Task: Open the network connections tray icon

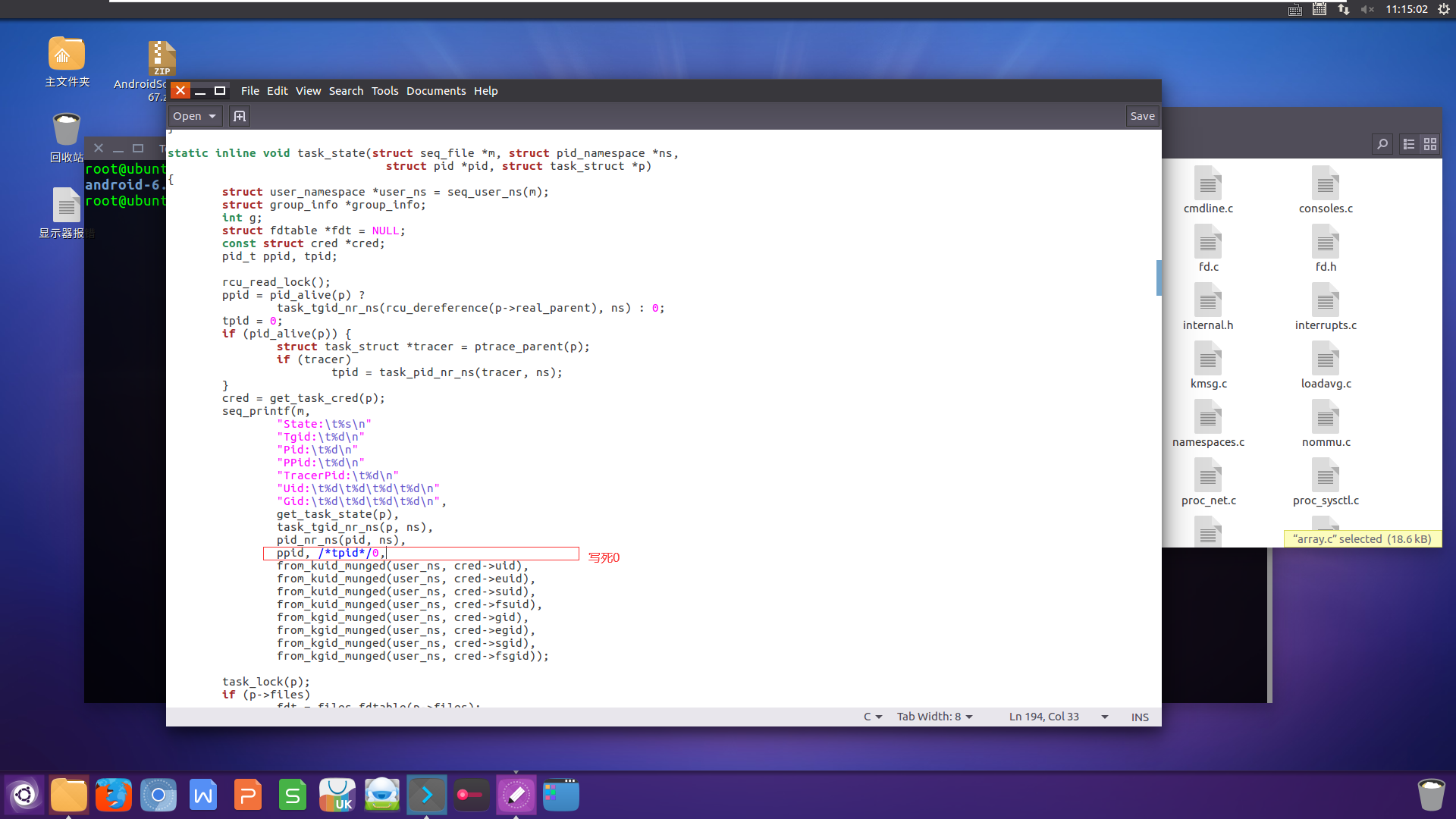Action: (x=1344, y=9)
